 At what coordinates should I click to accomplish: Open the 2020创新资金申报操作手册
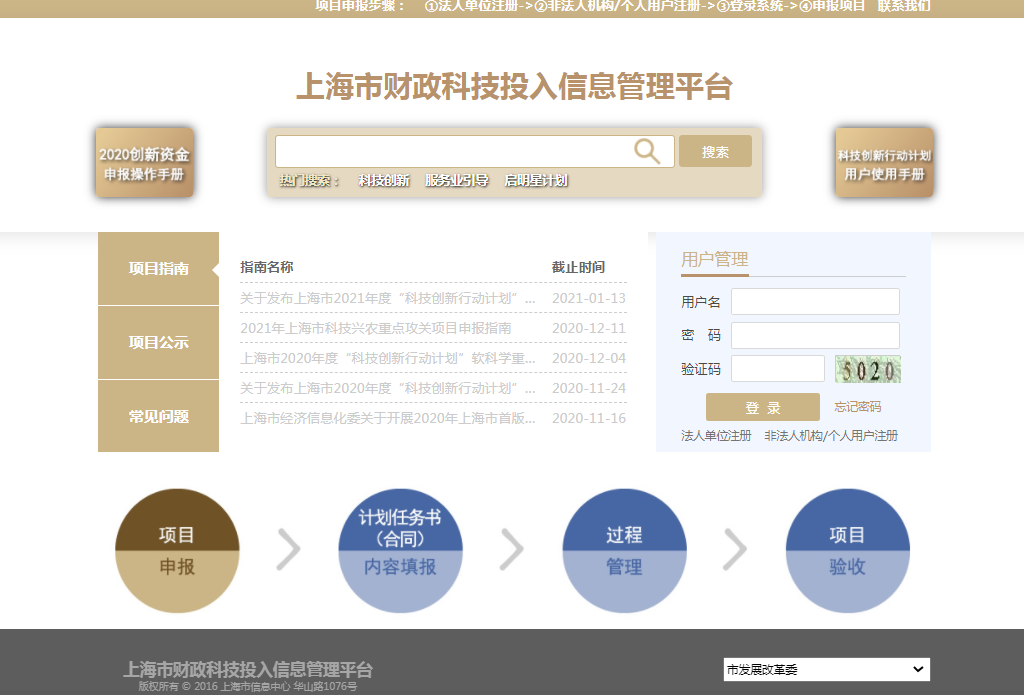pos(144,161)
